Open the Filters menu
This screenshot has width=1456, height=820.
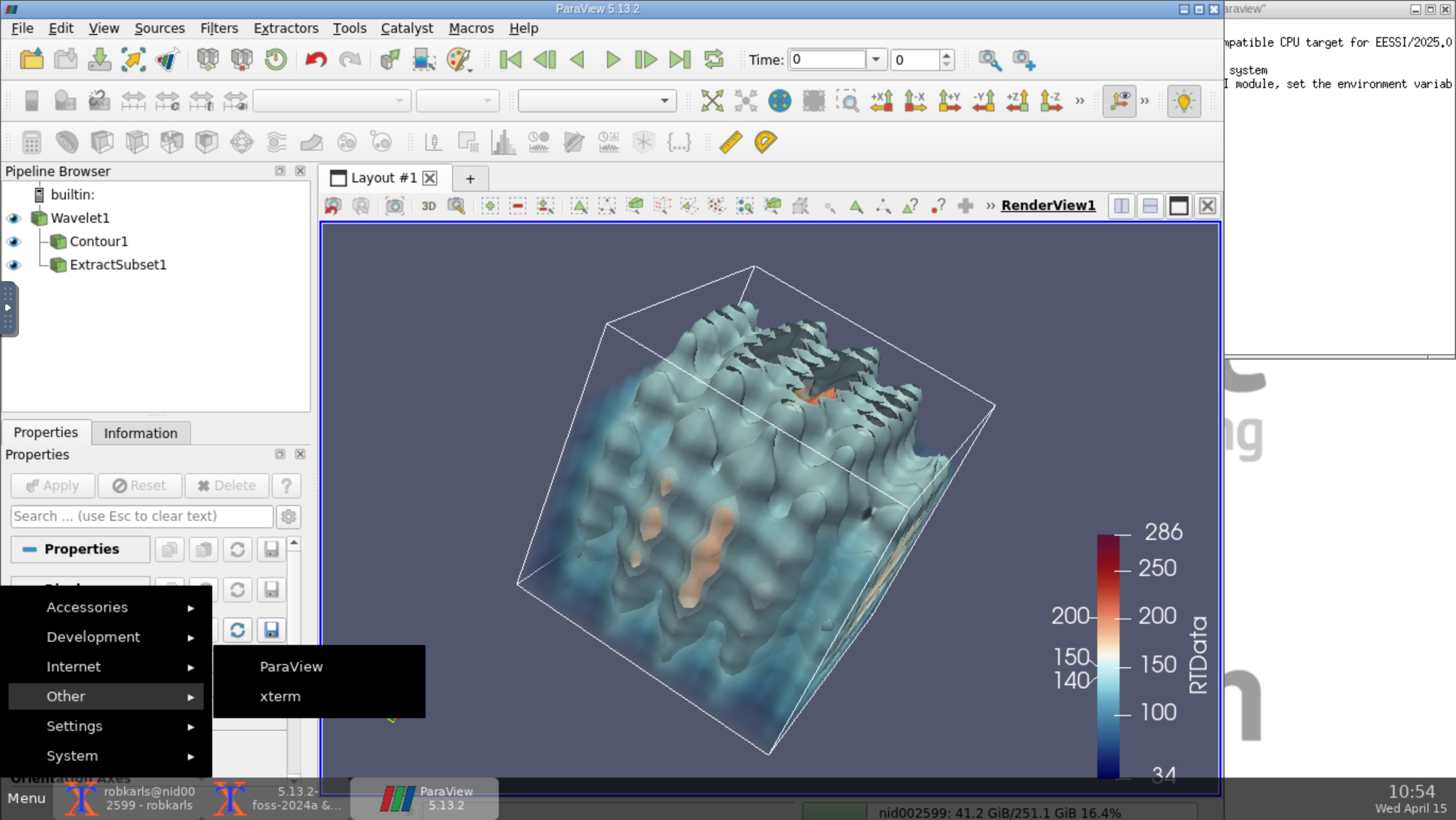tap(219, 28)
